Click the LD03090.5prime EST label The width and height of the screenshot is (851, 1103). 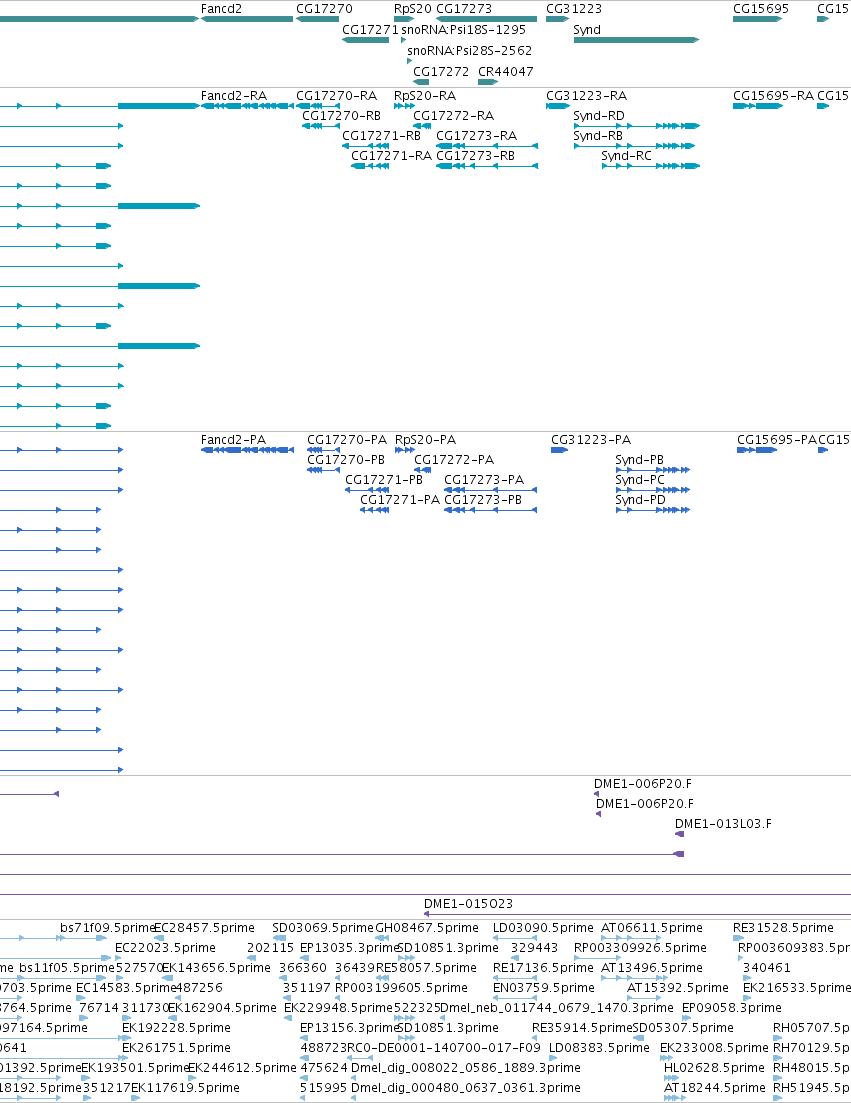[x=543, y=928]
